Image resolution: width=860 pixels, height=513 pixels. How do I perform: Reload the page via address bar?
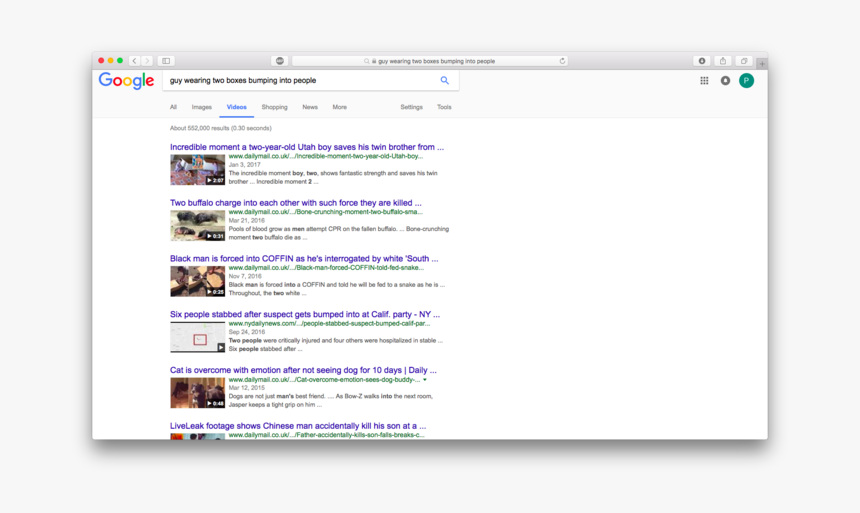[562, 61]
